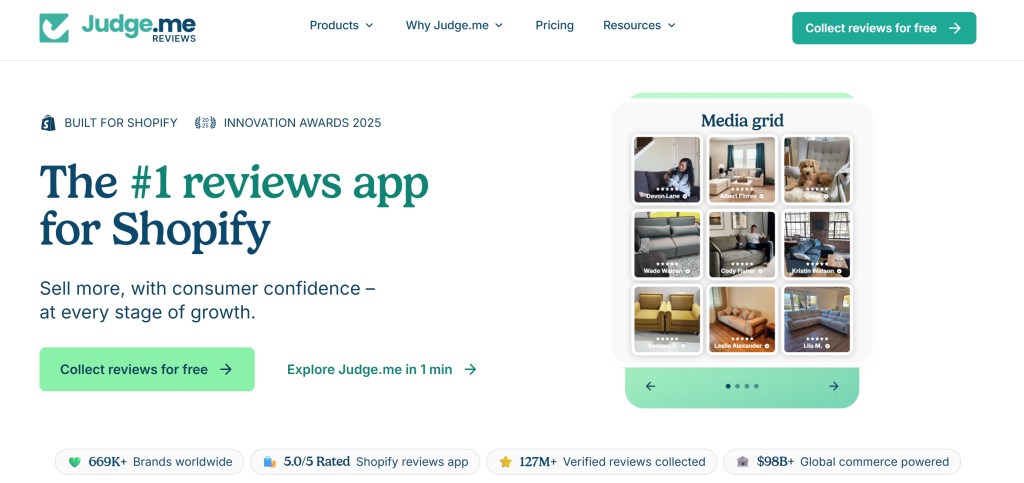Expand the Why Judge.me dropdown
Screen dimensions: 1024x483
(455, 25)
